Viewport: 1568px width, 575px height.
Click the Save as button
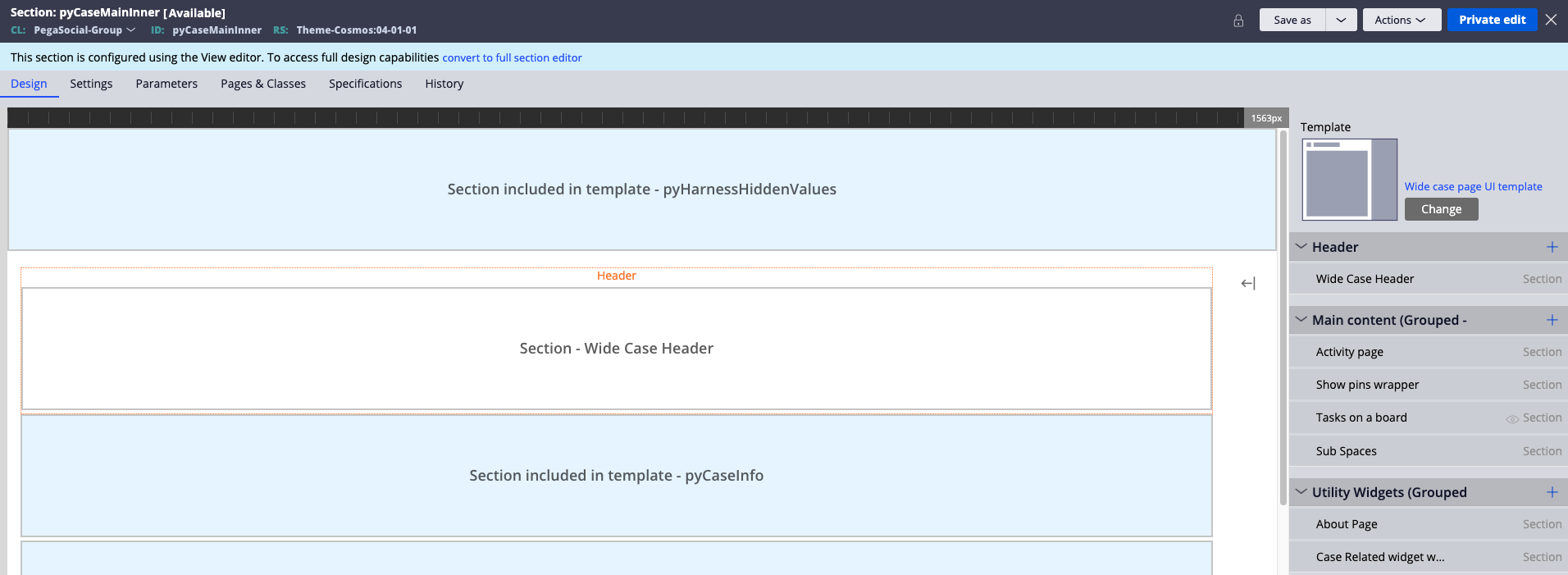tap(1292, 20)
